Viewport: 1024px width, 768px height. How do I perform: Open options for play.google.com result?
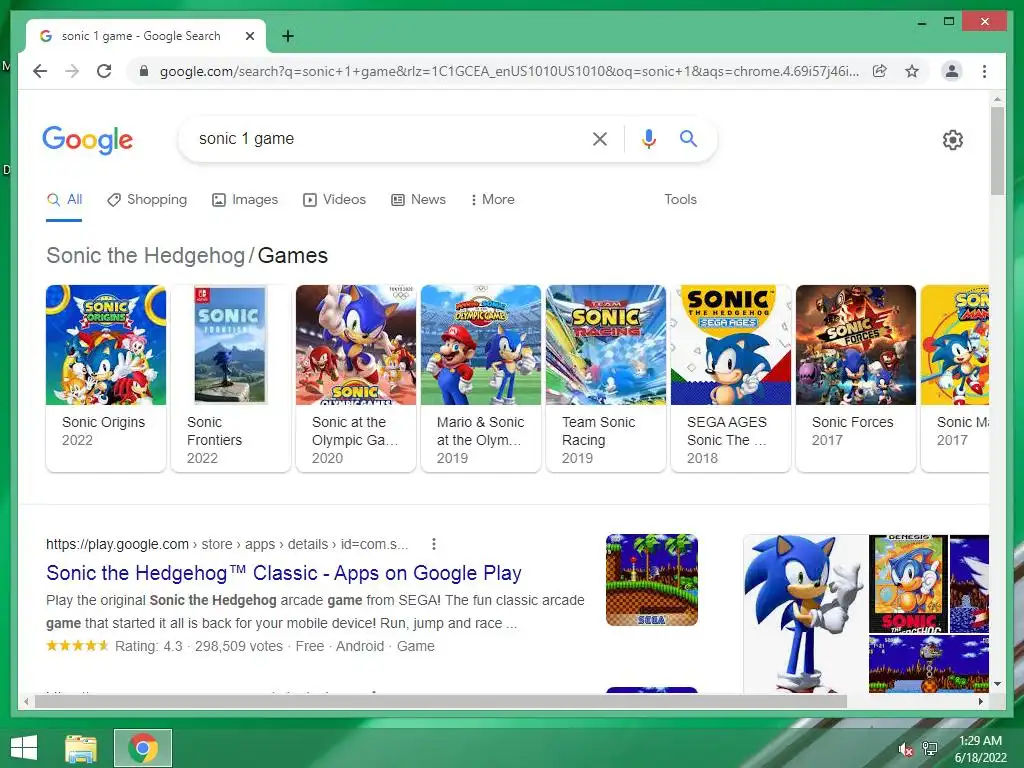pos(434,544)
